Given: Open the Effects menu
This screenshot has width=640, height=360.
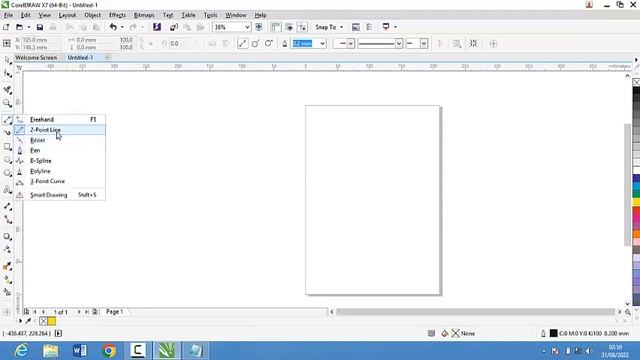Looking at the screenshot, I should [117, 15].
